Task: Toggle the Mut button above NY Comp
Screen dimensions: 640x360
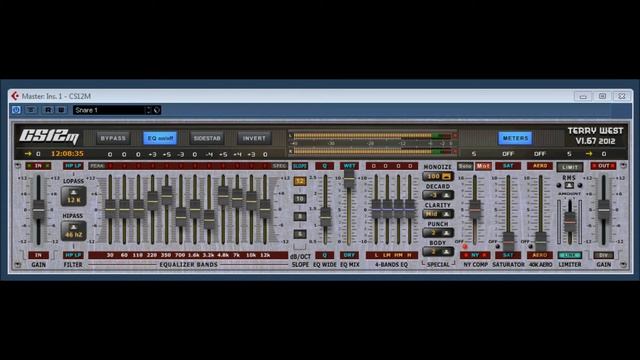Action: click(483, 166)
